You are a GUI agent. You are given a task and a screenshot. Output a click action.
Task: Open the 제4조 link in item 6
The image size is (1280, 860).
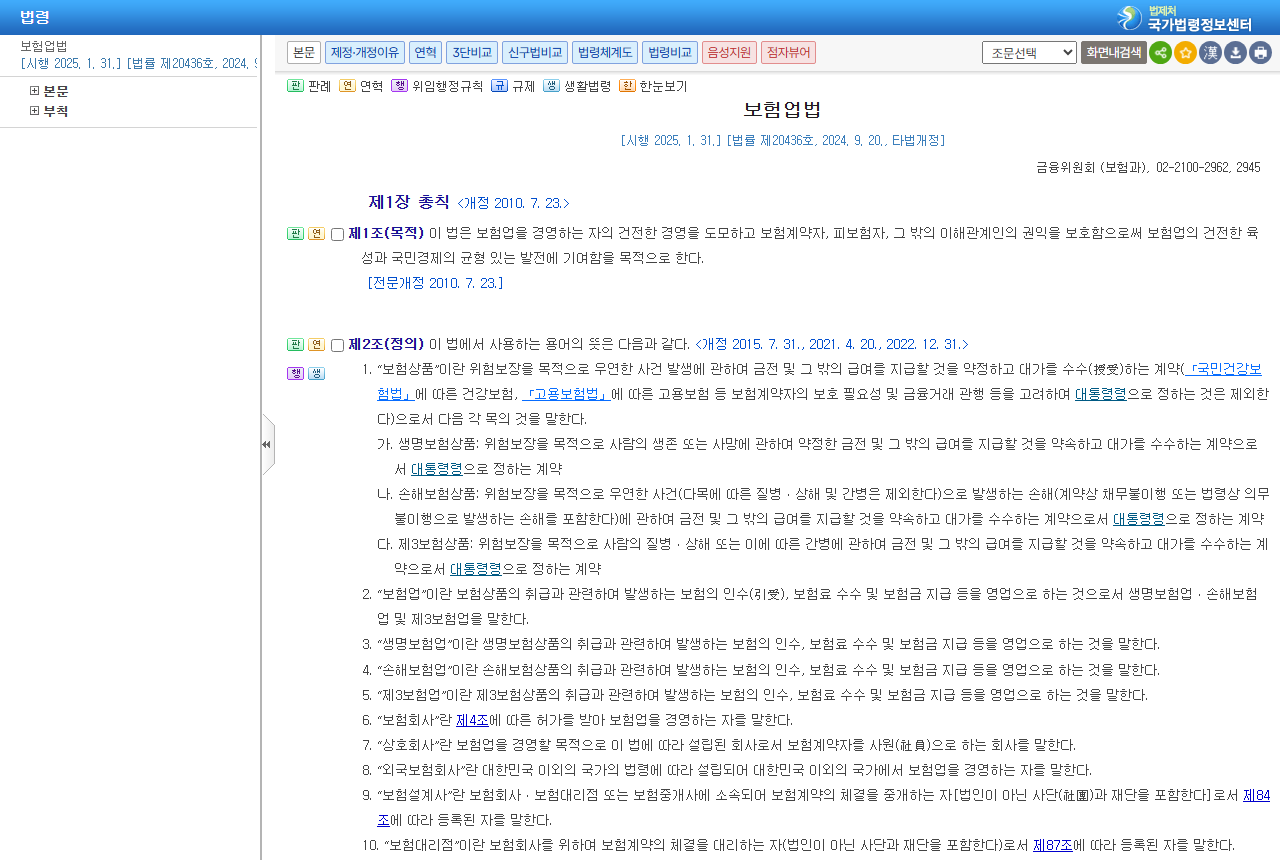coord(472,720)
